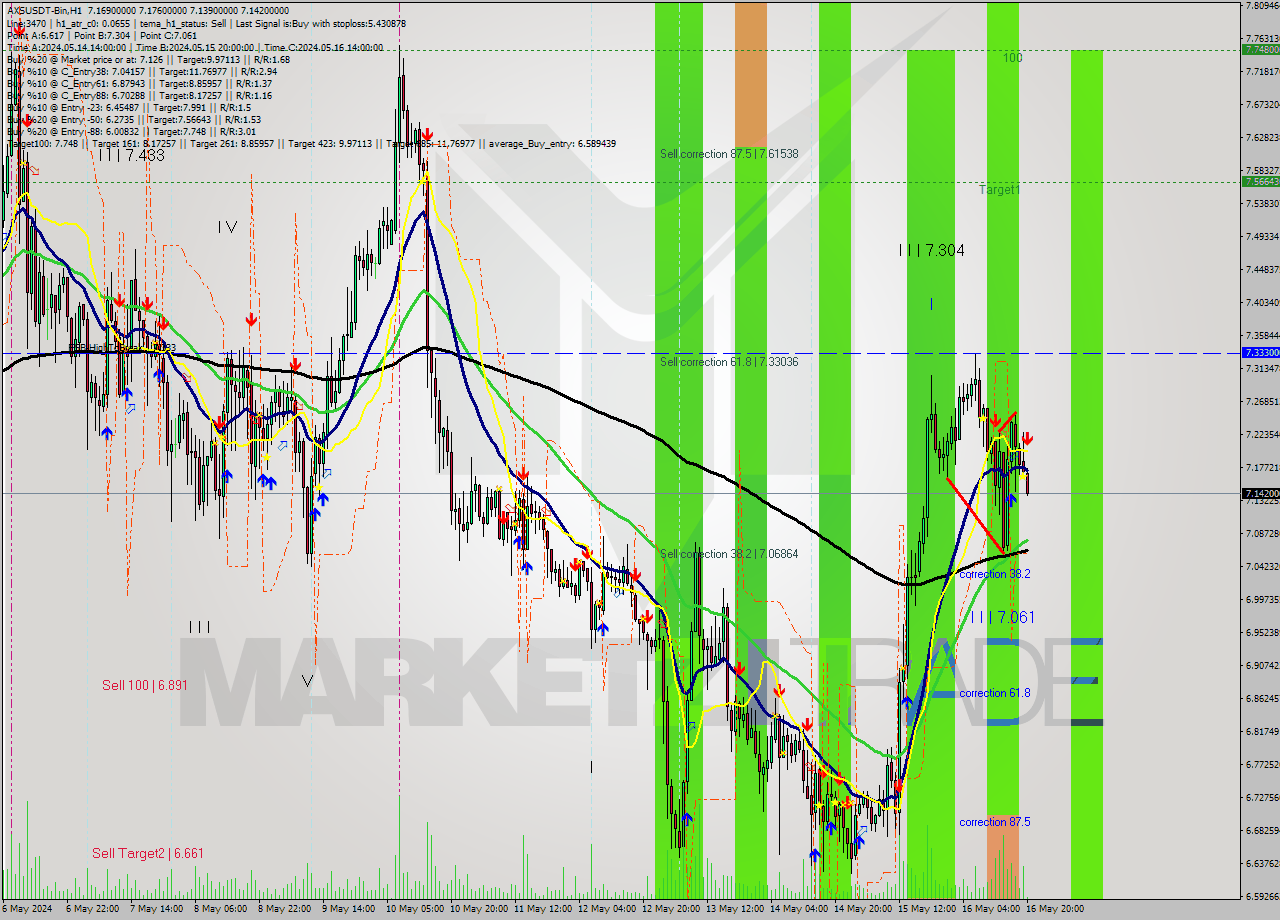Click the green 7.56643 price tag
Viewport: 1280px width, 920px height.
click(x=1260, y=181)
